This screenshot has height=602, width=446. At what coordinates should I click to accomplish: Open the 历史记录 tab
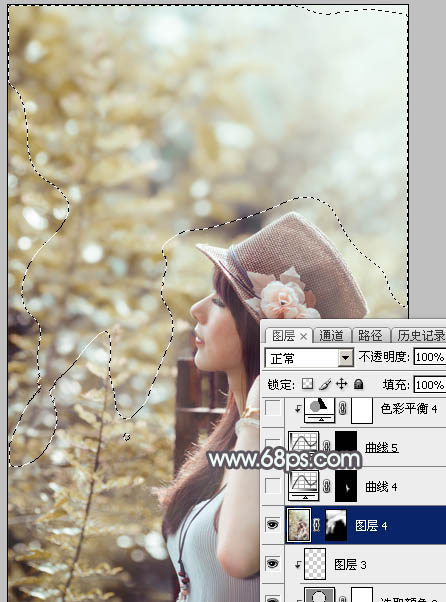pyautogui.click(x=420, y=336)
